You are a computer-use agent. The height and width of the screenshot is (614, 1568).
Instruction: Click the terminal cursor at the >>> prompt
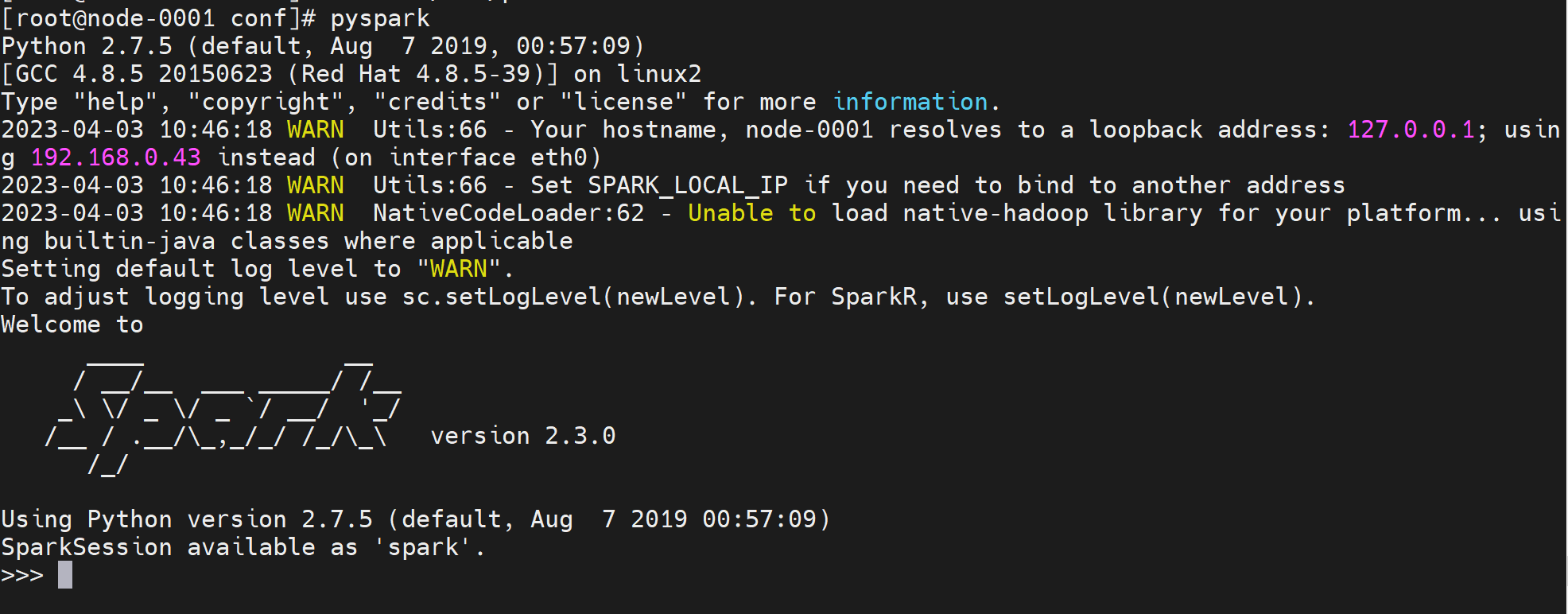[65, 574]
